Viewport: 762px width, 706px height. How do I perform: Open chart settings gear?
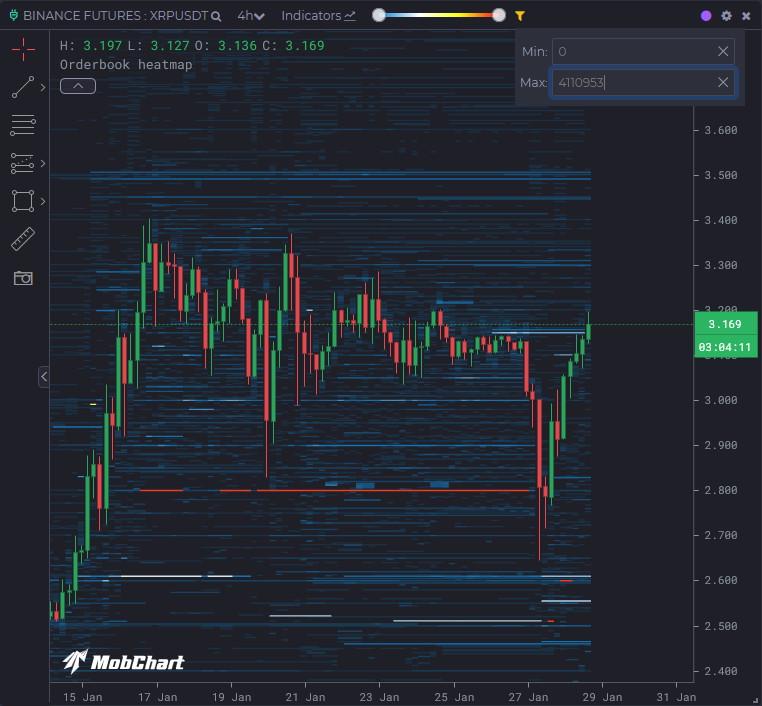coord(726,16)
